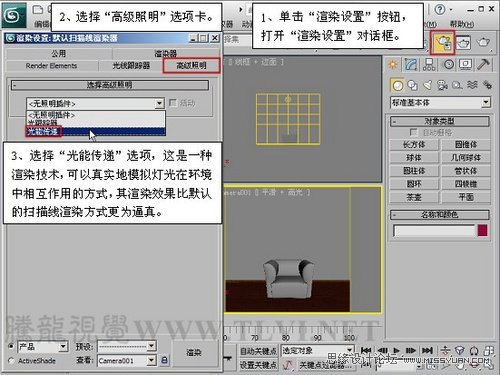The image size is (500, 375).
Task: Open the Motion panel wheel icon
Action: [x=449, y=64]
